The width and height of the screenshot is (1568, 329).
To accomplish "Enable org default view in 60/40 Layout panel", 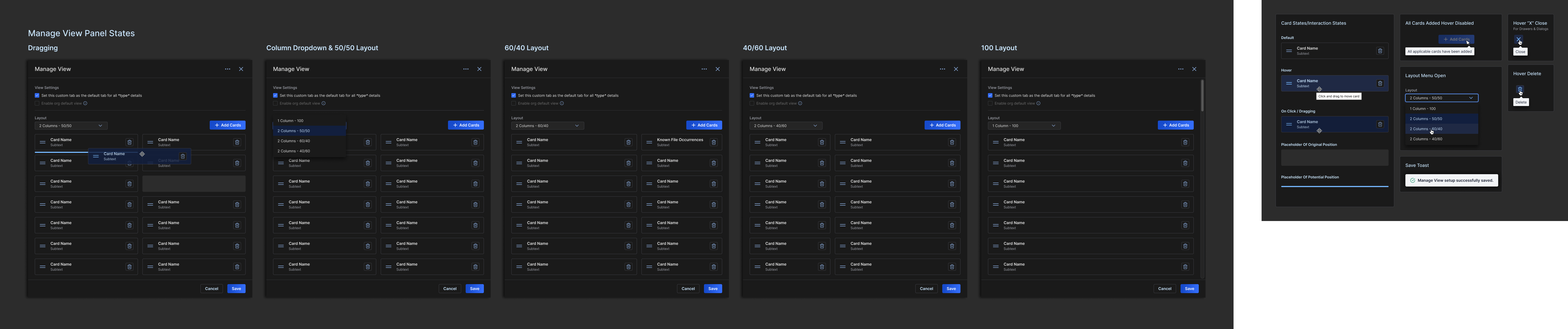I will pos(514,103).
